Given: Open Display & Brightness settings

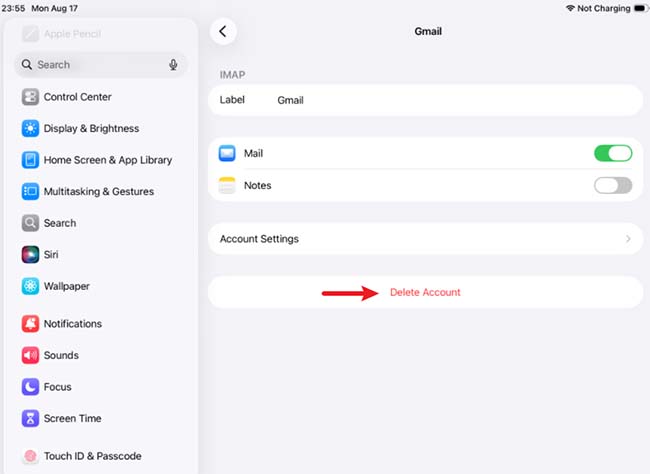Looking at the screenshot, I should (91, 128).
